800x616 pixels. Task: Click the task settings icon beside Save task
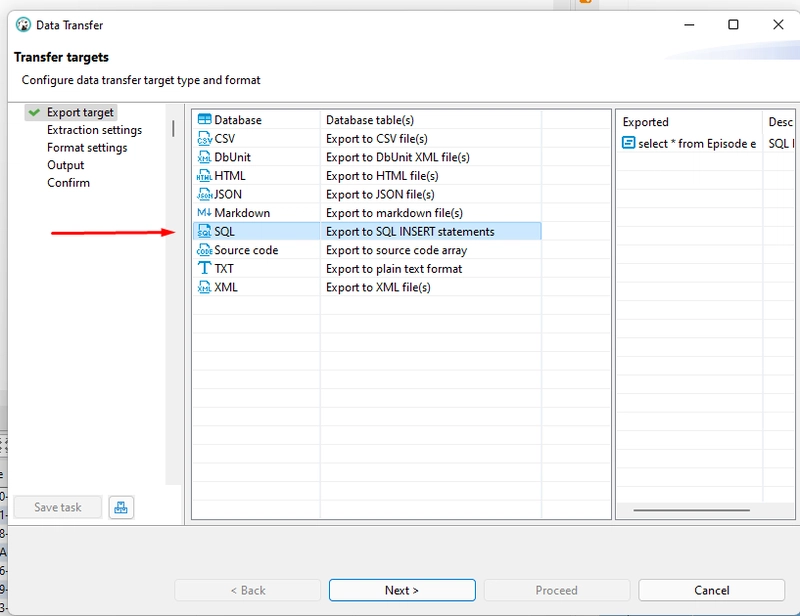tap(121, 507)
